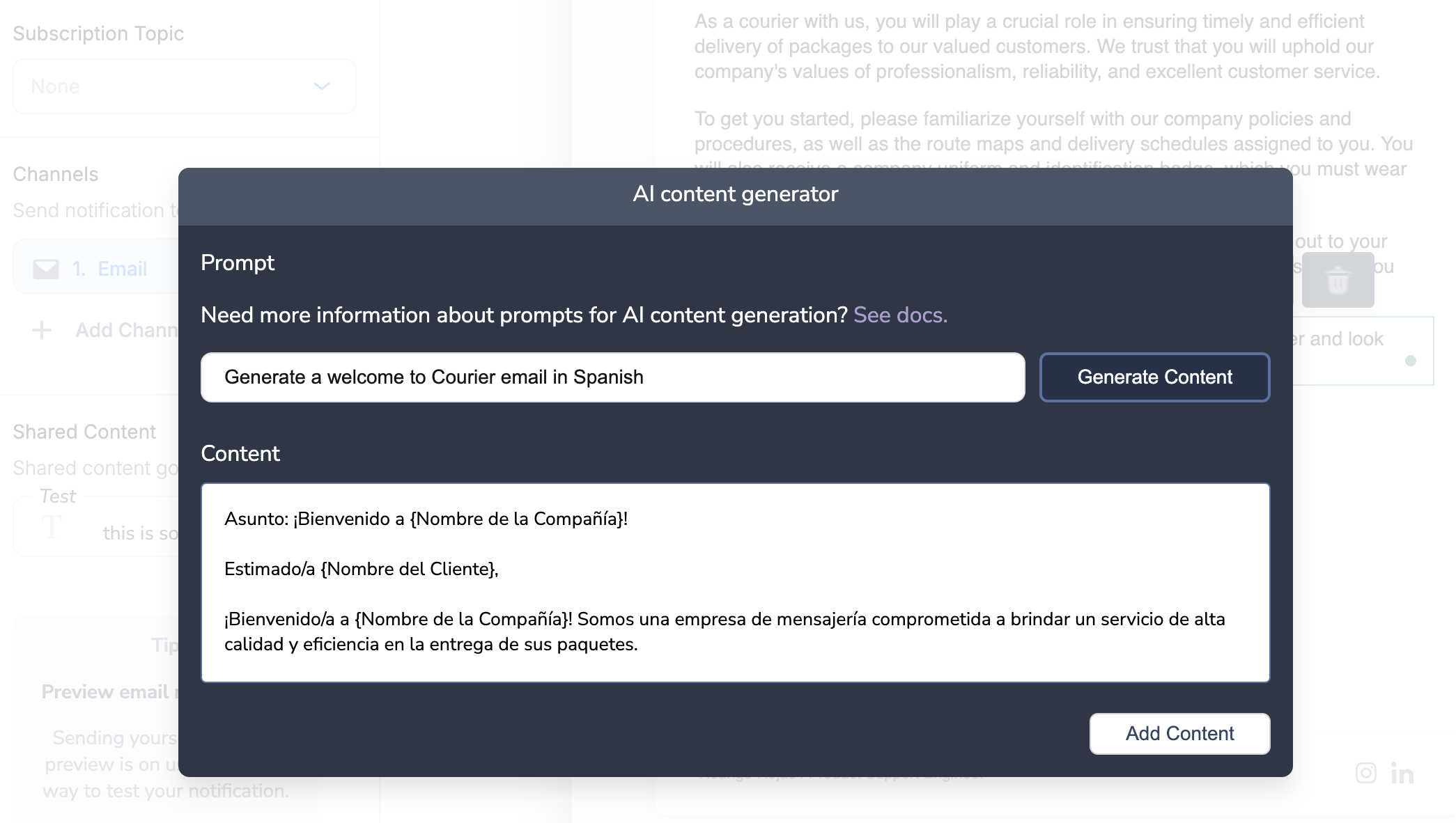Focus the prompt text input field
The height and width of the screenshot is (823, 1456).
[612, 377]
